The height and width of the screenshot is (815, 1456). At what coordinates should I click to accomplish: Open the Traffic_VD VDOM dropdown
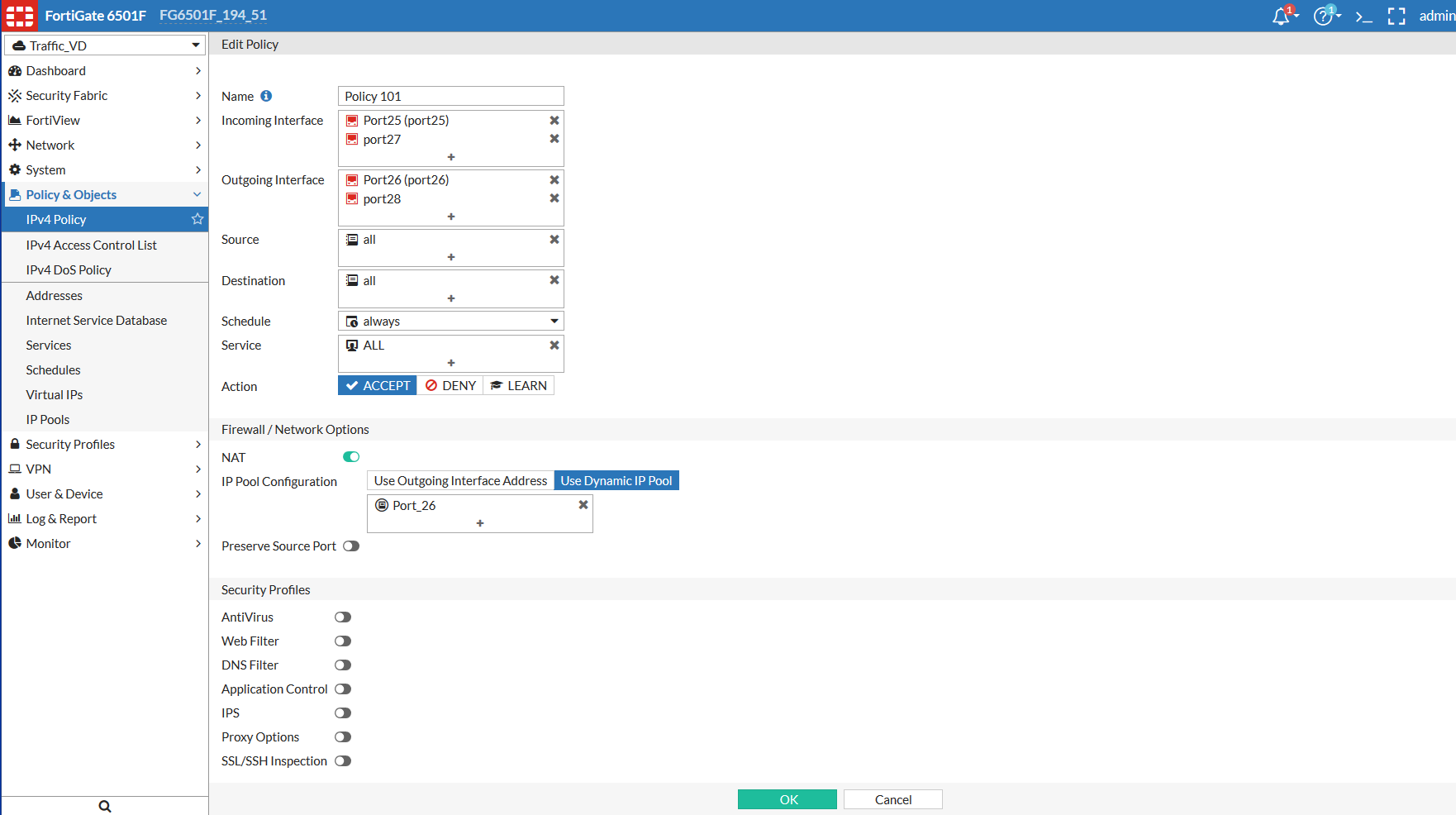coord(105,45)
